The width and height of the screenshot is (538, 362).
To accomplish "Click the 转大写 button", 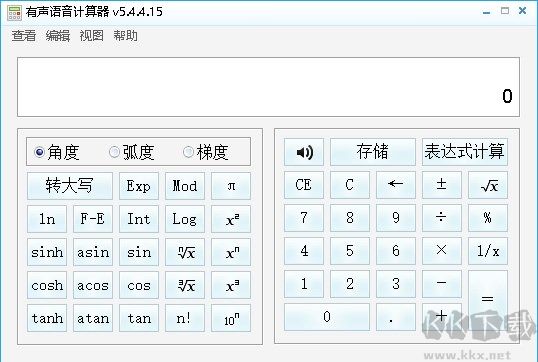I will [x=70, y=186].
